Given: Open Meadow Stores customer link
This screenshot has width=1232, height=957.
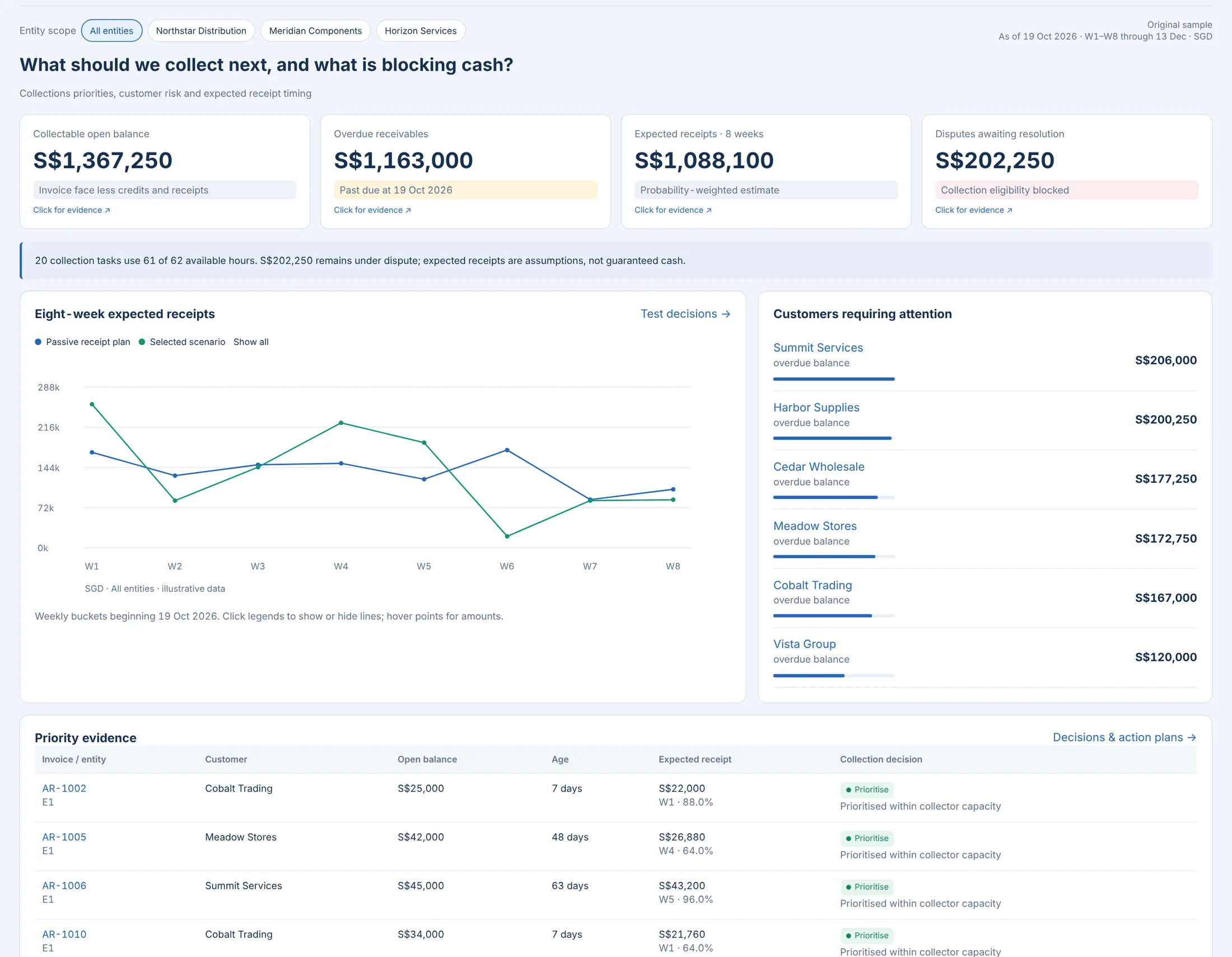Looking at the screenshot, I should point(815,526).
